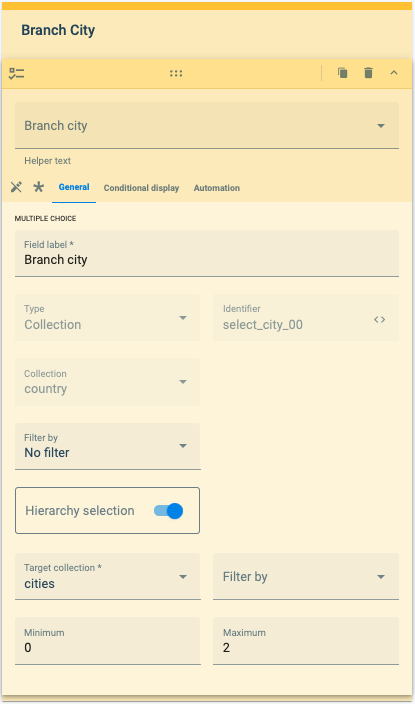
Task: Click the Helper text label
Action: click(x=48, y=161)
